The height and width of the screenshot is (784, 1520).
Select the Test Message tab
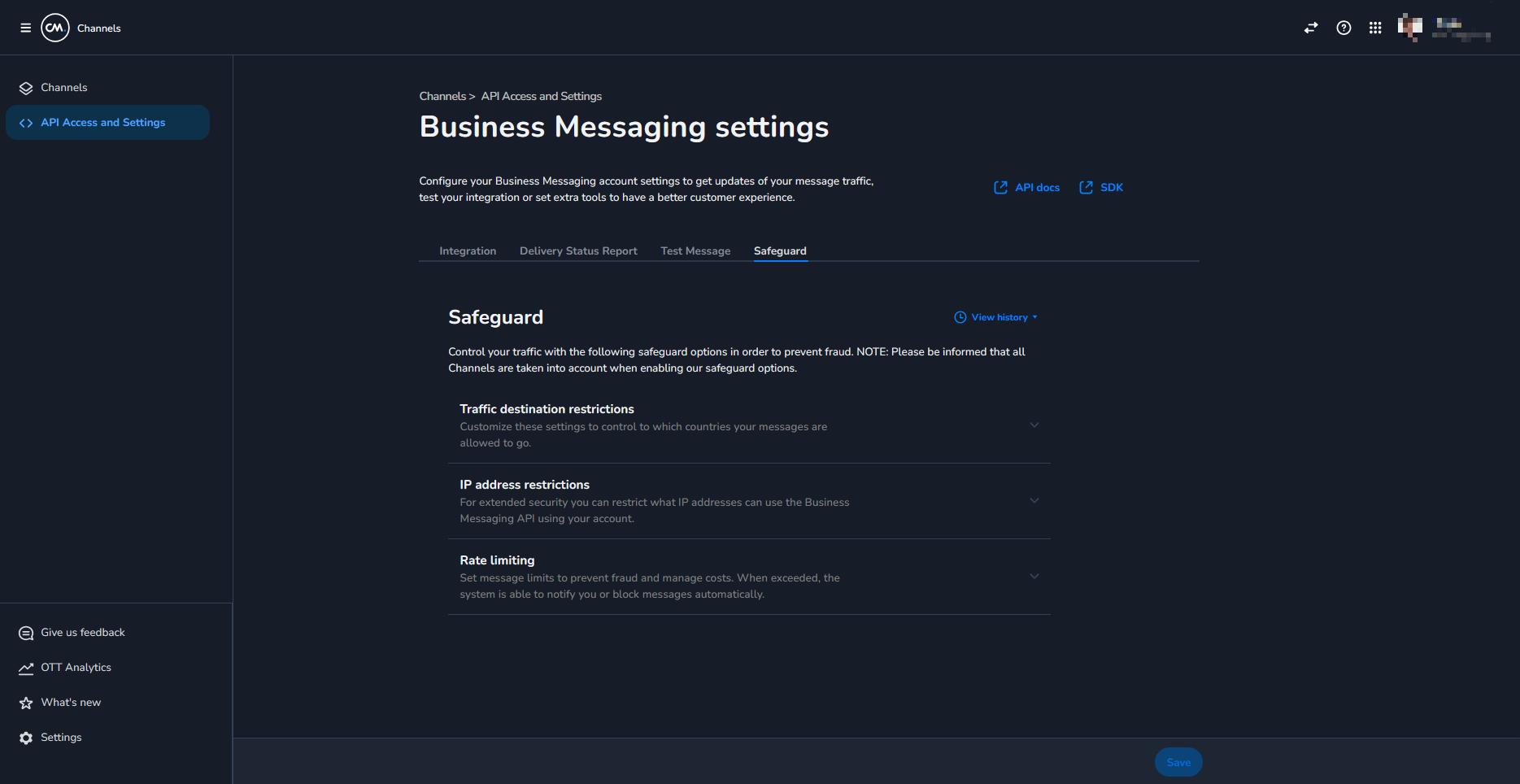click(695, 251)
